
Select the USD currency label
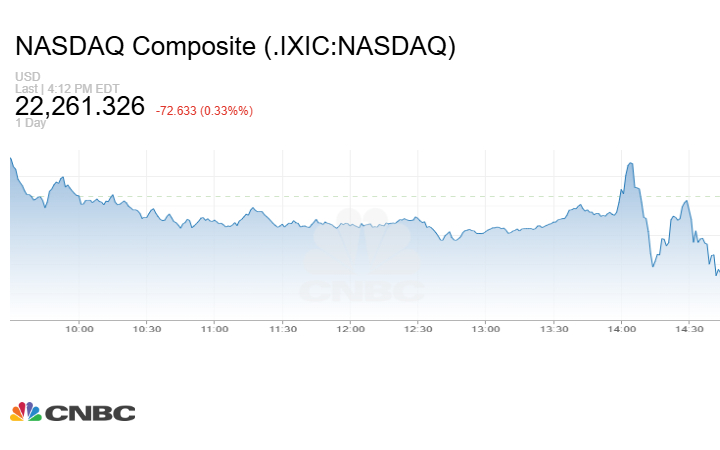(27, 77)
